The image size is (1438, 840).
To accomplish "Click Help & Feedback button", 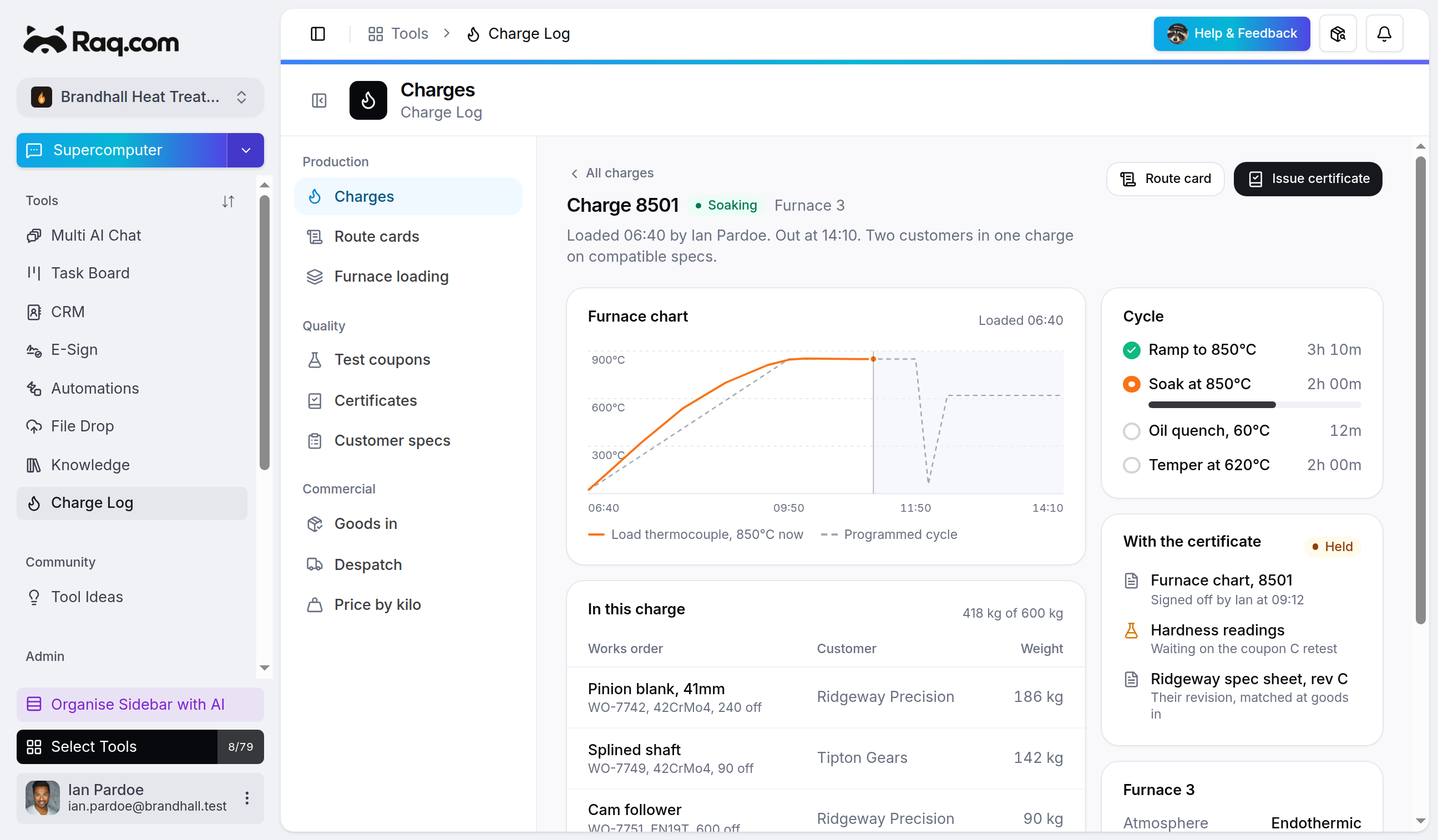I will 1232,34.
